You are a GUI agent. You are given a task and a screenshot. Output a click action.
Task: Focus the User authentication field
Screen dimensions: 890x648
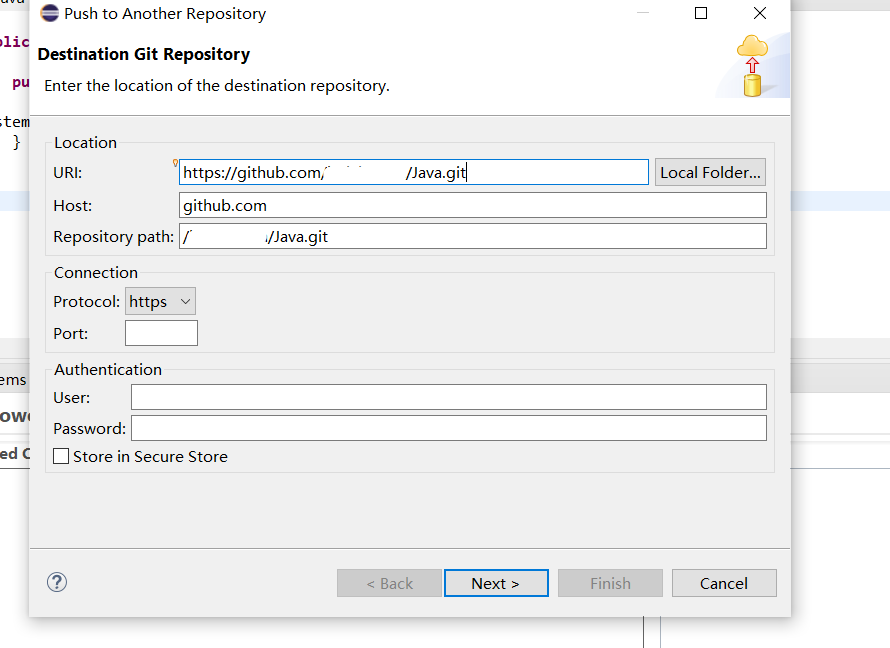click(448, 397)
